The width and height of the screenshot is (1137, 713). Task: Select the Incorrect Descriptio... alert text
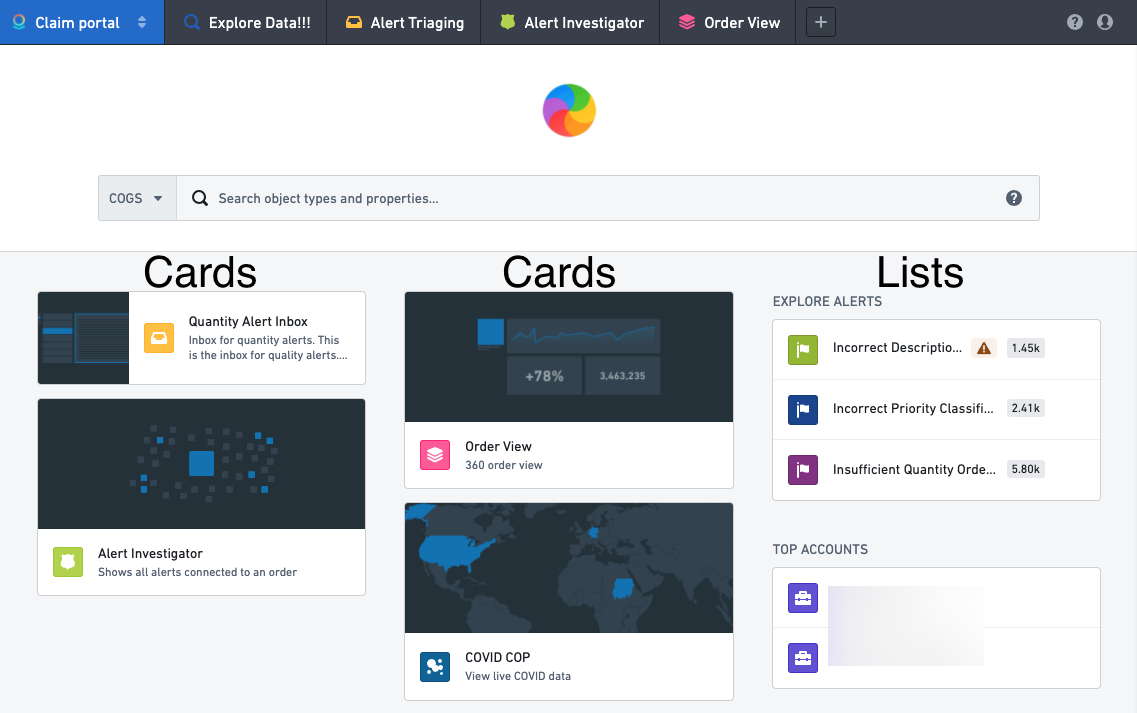pyautogui.click(x=897, y=347)
